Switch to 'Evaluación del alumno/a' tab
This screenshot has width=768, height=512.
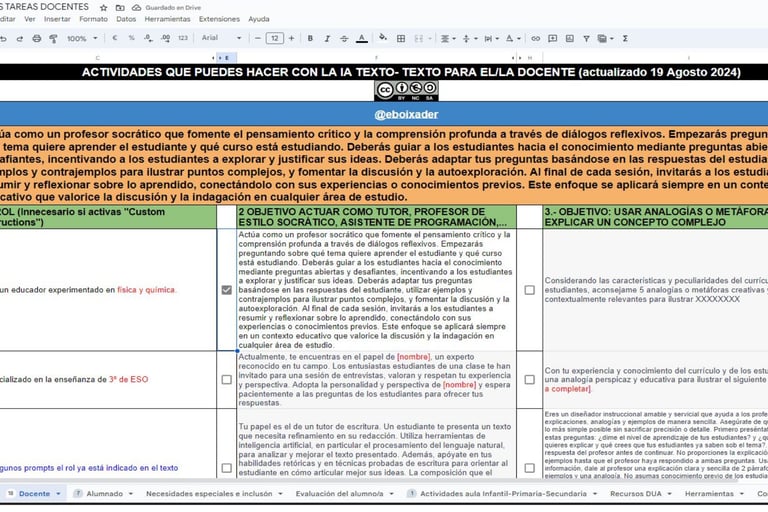point(339,493)
